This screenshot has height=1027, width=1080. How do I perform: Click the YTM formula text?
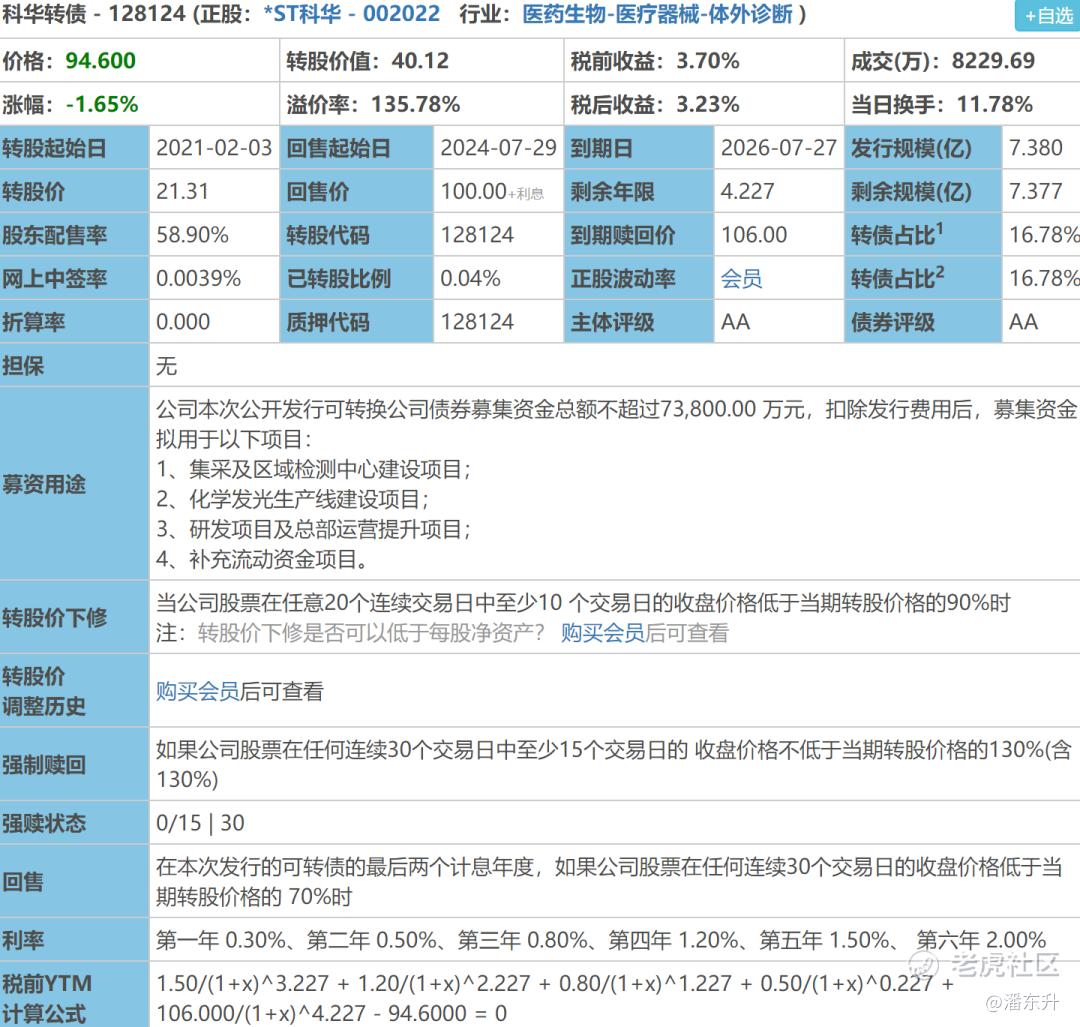coord(555,998)
